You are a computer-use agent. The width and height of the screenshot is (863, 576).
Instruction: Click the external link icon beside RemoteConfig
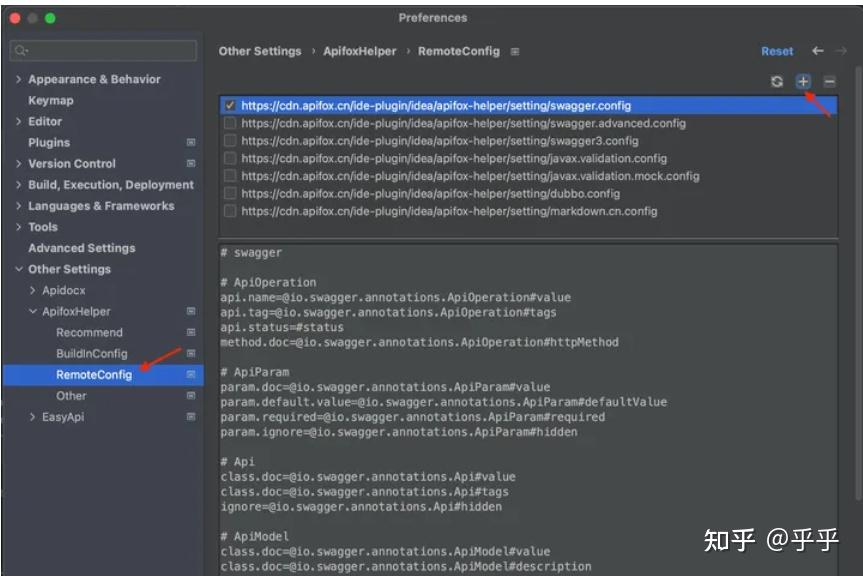(191, 374)
